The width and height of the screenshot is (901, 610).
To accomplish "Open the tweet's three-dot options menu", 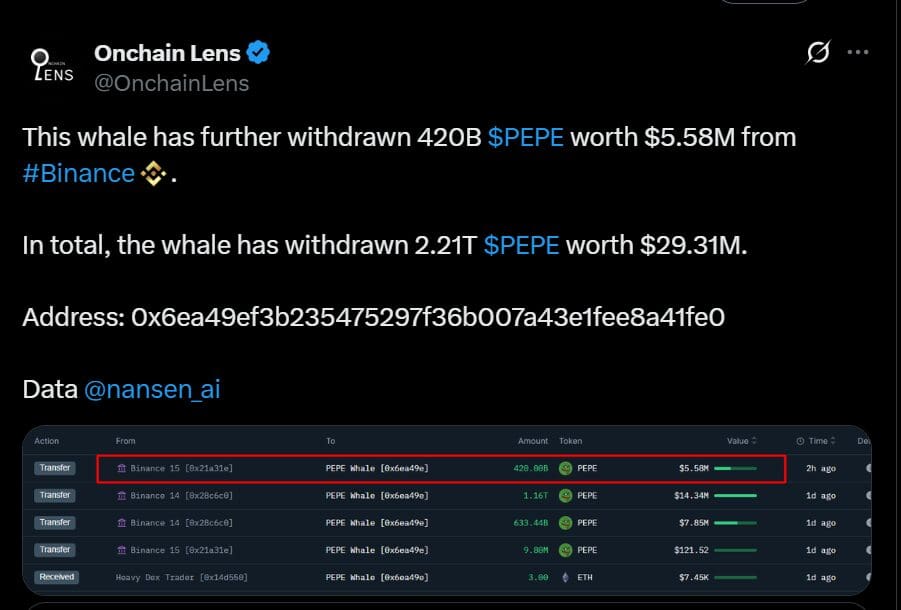I will coord(857,53).
